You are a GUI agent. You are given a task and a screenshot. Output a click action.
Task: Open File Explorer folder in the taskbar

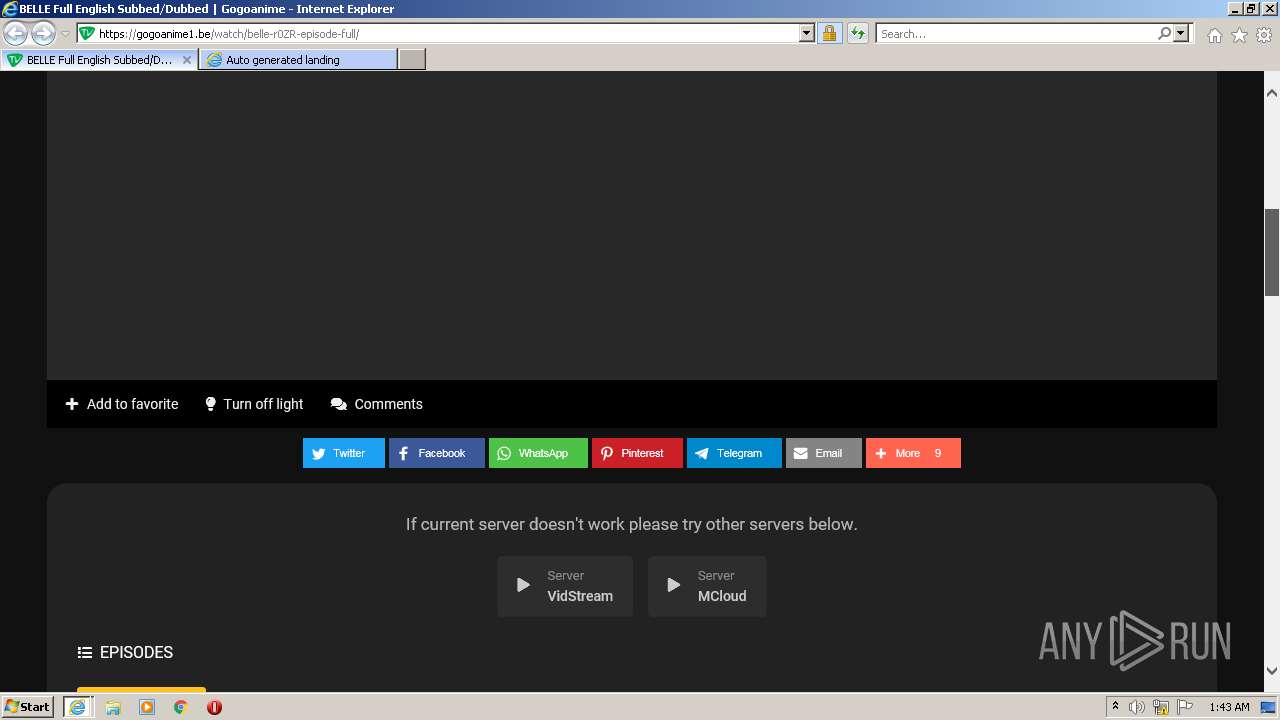[x=113, y=707]
